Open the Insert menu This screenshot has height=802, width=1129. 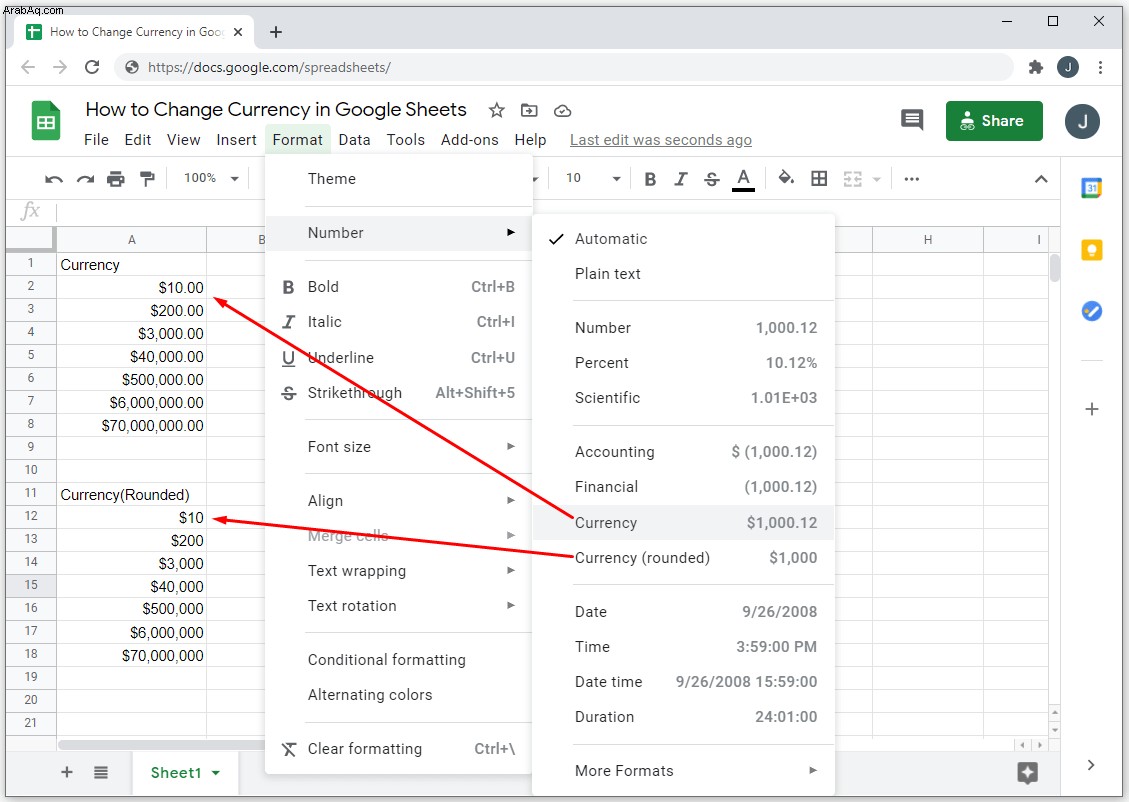click(236, 140)
